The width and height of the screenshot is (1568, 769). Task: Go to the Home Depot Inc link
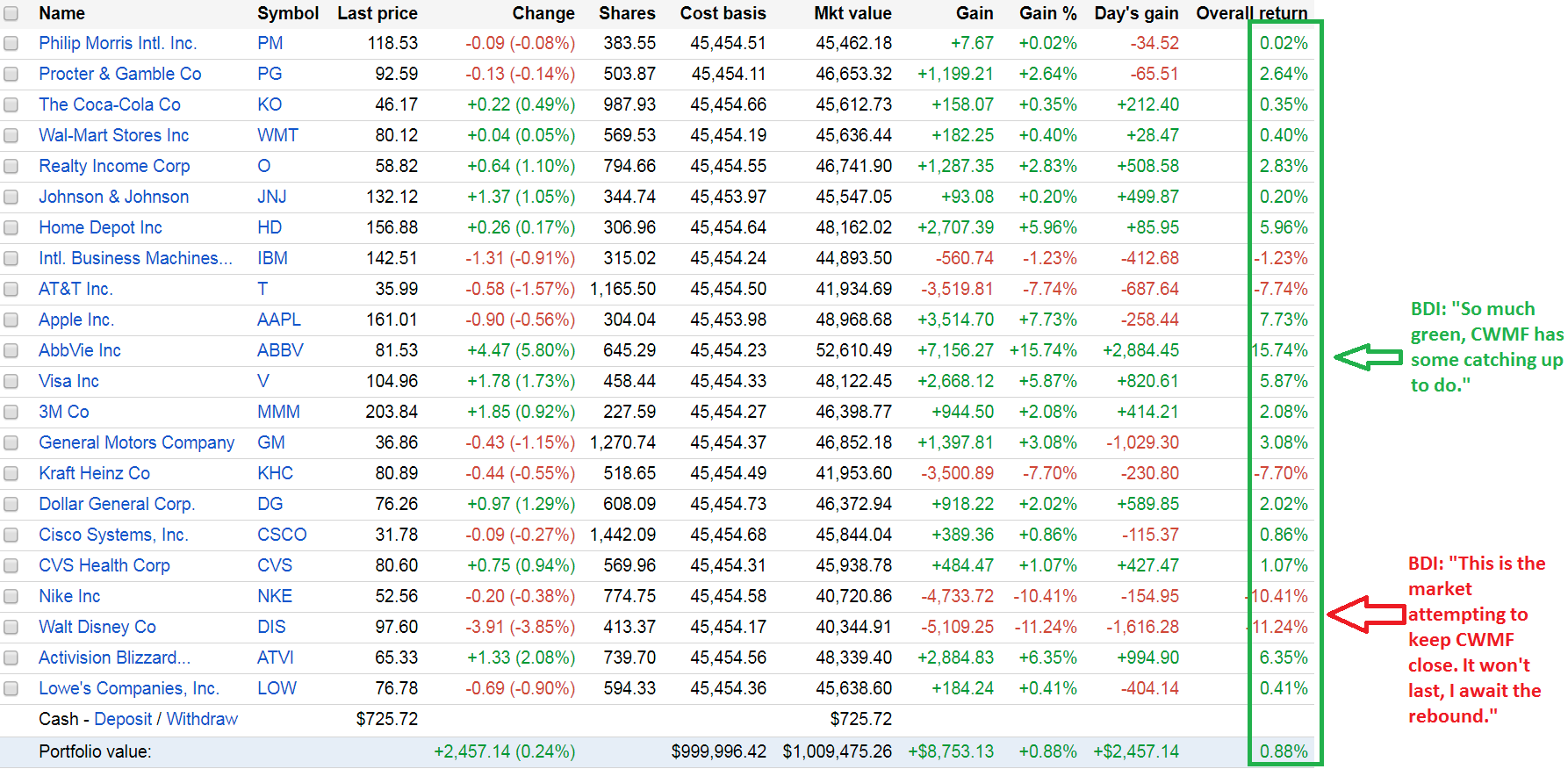coord(100,227)
